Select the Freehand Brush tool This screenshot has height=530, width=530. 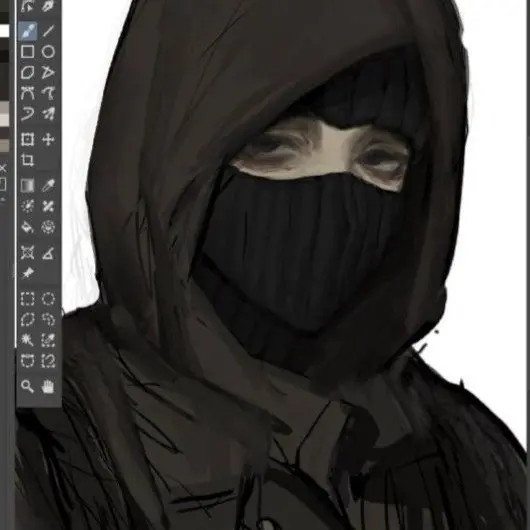27,31
